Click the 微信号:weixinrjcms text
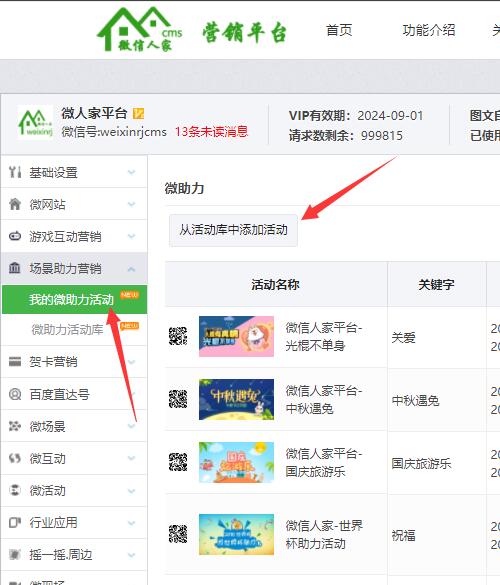The image size is (500, 585). coord(114,132)
